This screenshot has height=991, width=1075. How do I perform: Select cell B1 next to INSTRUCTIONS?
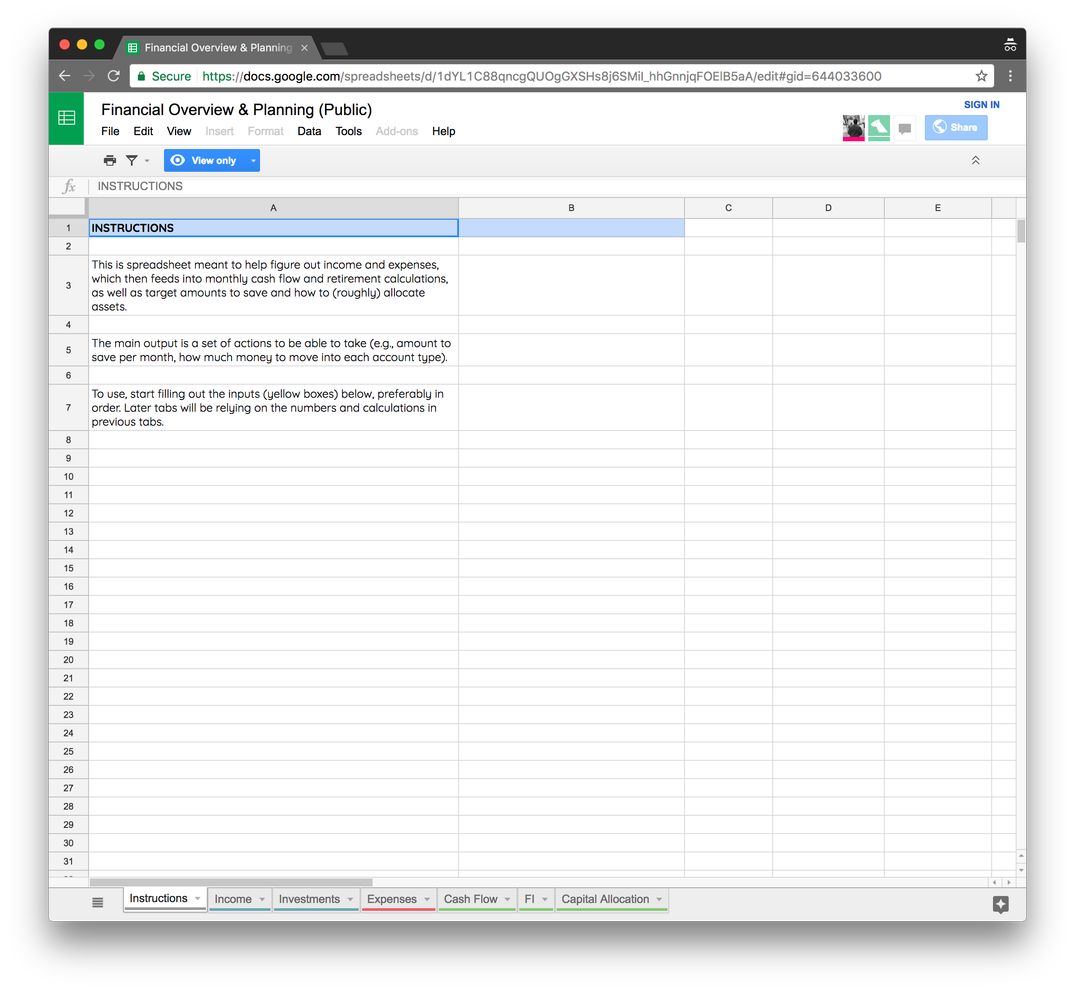(571, 227)
